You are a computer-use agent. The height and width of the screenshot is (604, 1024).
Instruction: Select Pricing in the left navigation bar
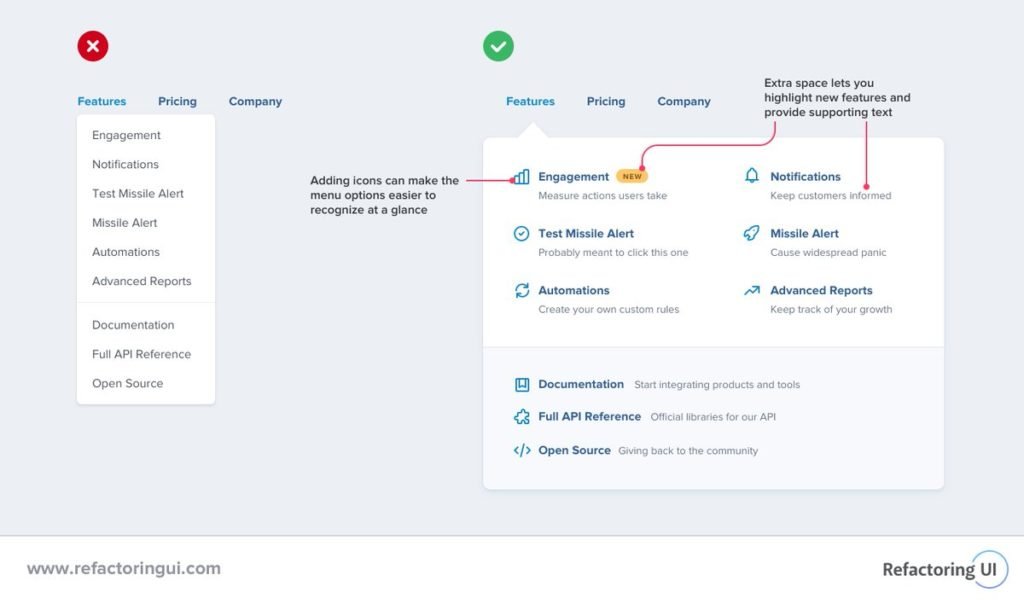177,101
